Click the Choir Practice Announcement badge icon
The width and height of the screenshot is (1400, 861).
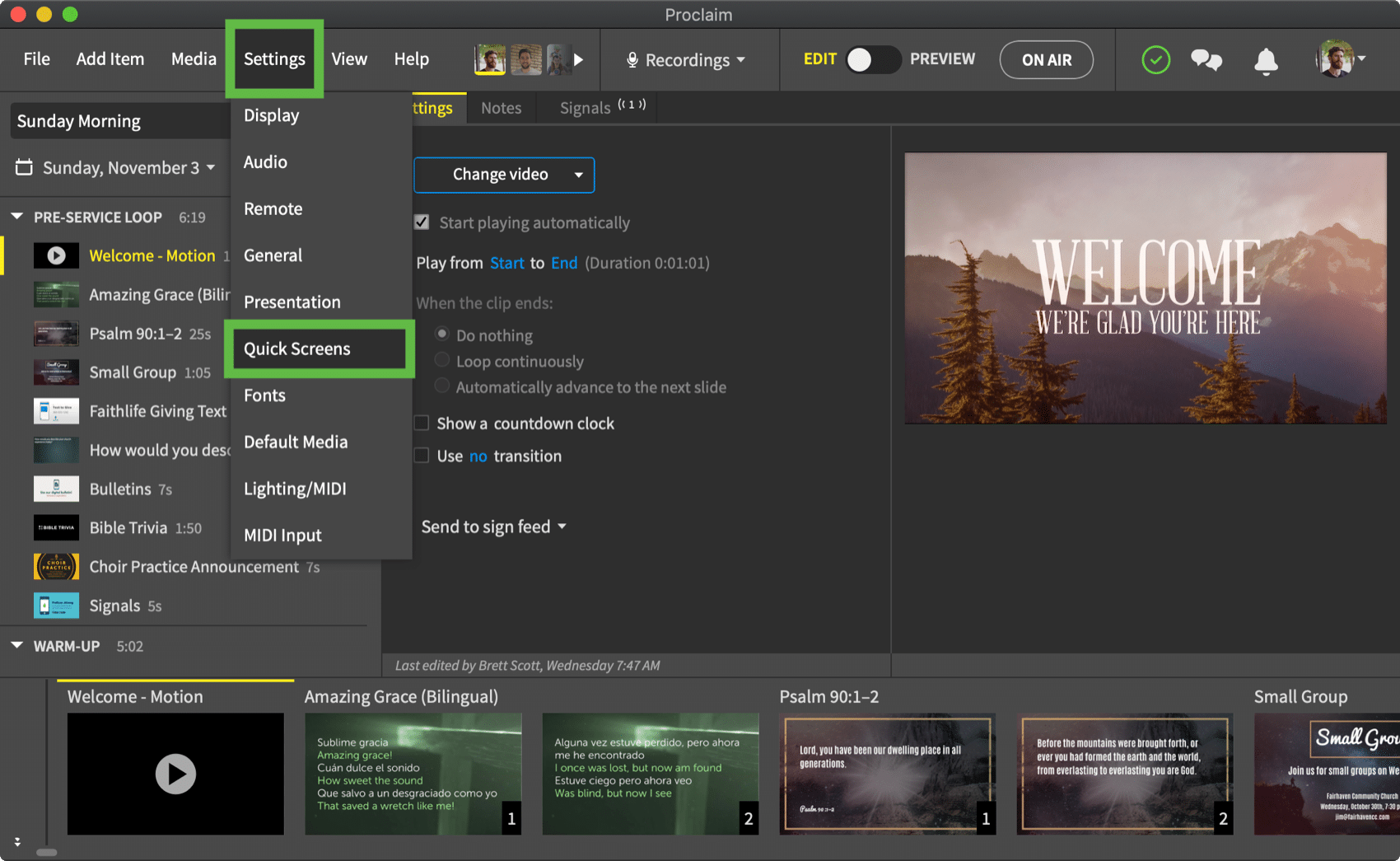click(56, 567)
